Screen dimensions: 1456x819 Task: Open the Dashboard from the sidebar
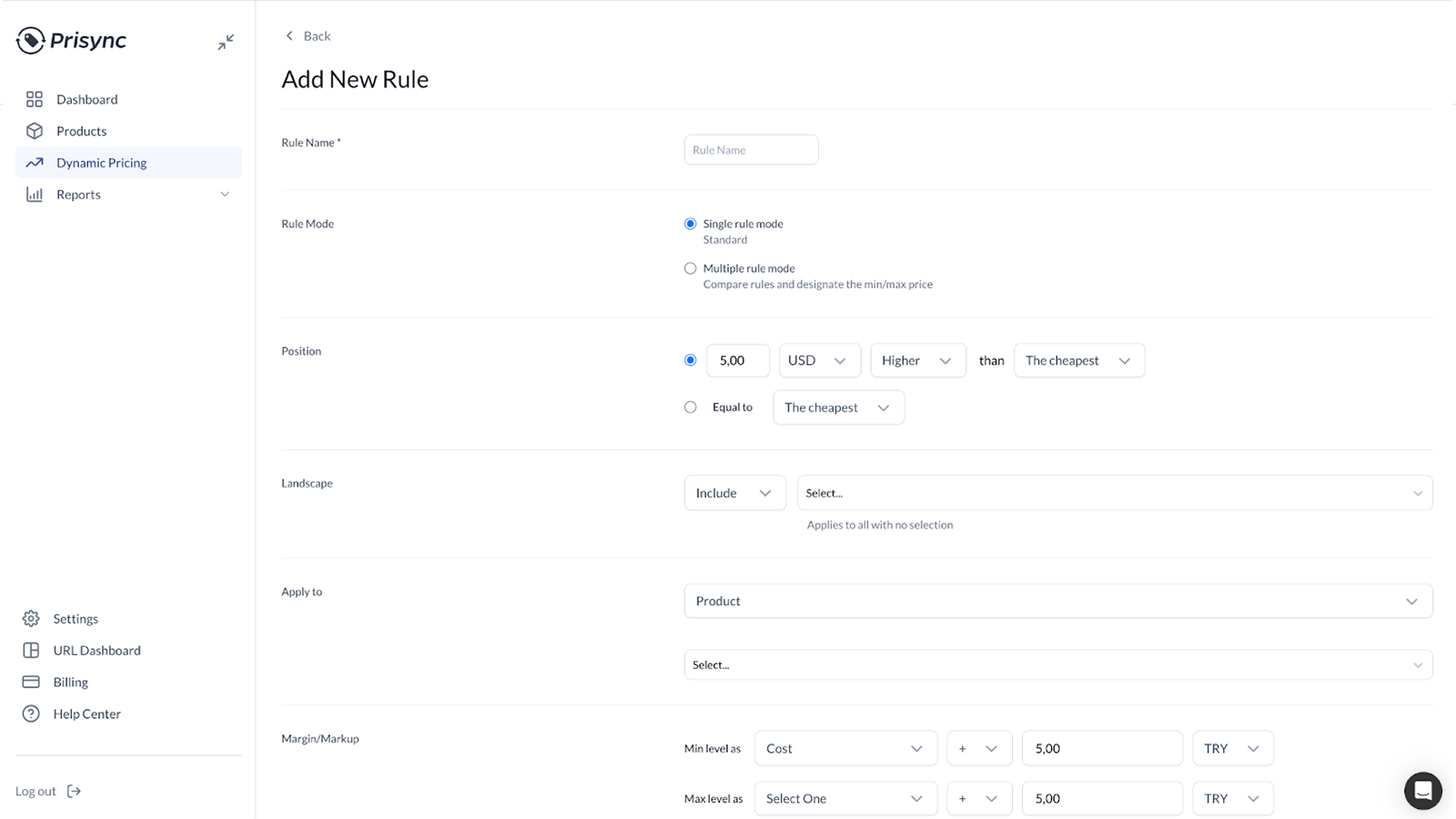coord(86,99)
